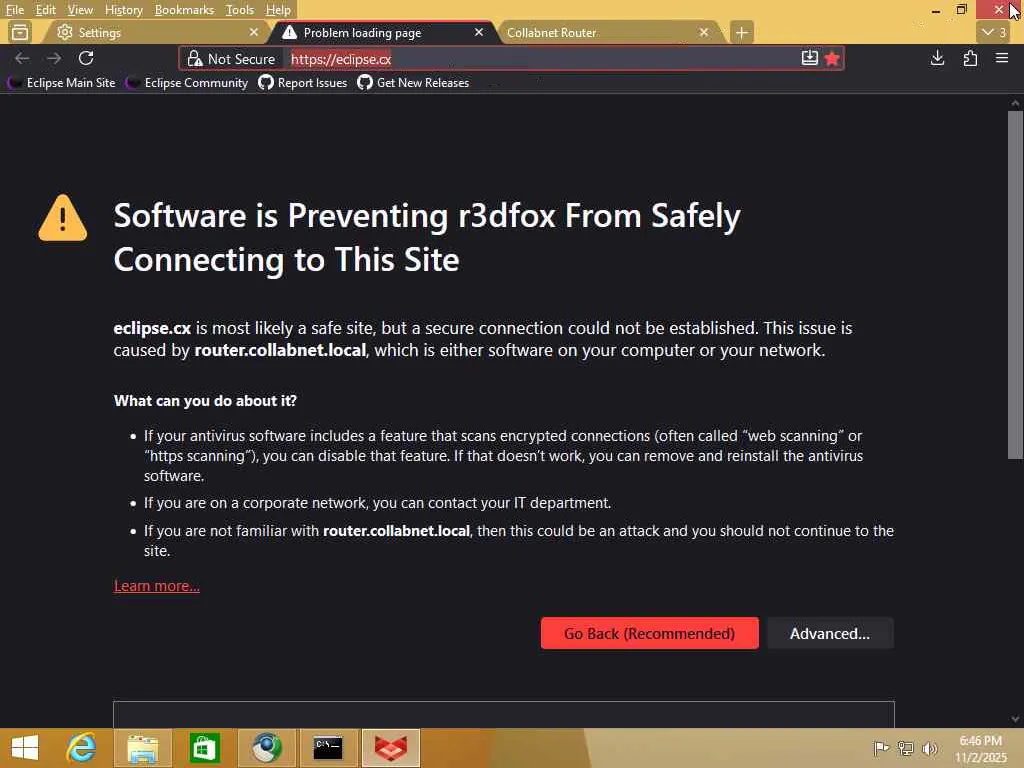Open the Firefox View tab list icon
Screen dimensions: 1024x768
20,32
